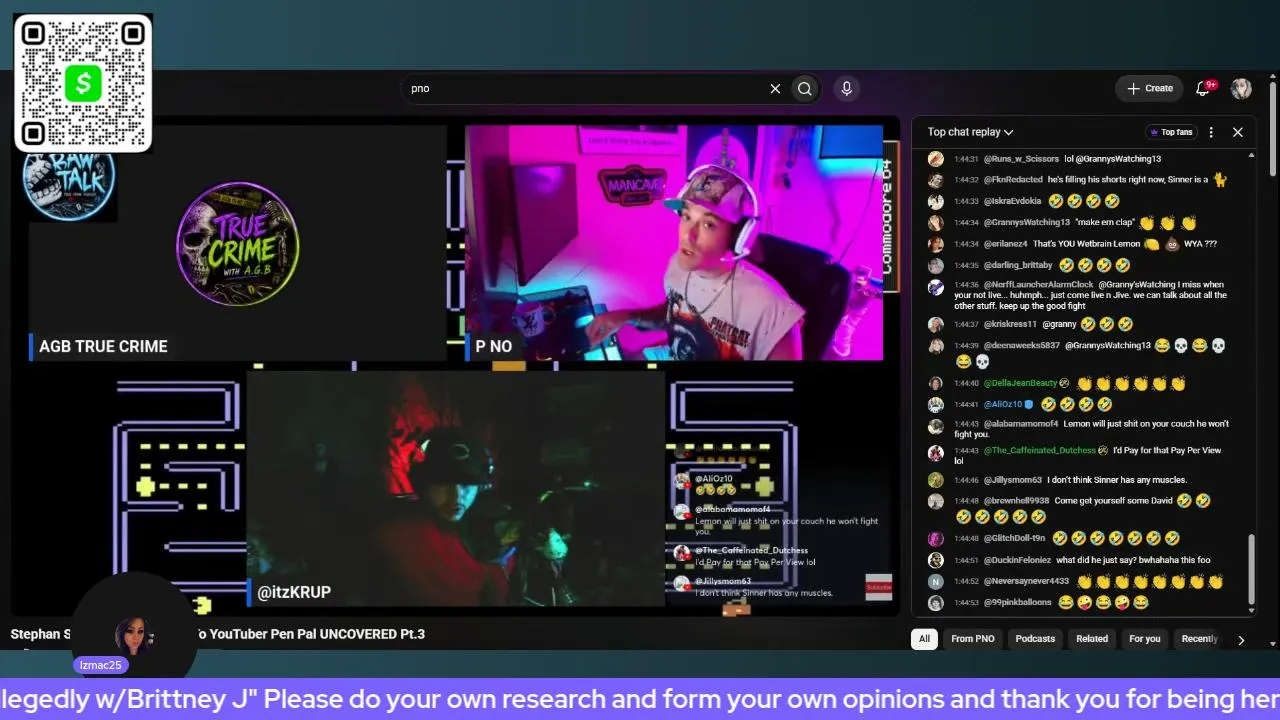Select the From PNO chip
Viewport: 1280px width, 720px height.
[x=973, y=638]
